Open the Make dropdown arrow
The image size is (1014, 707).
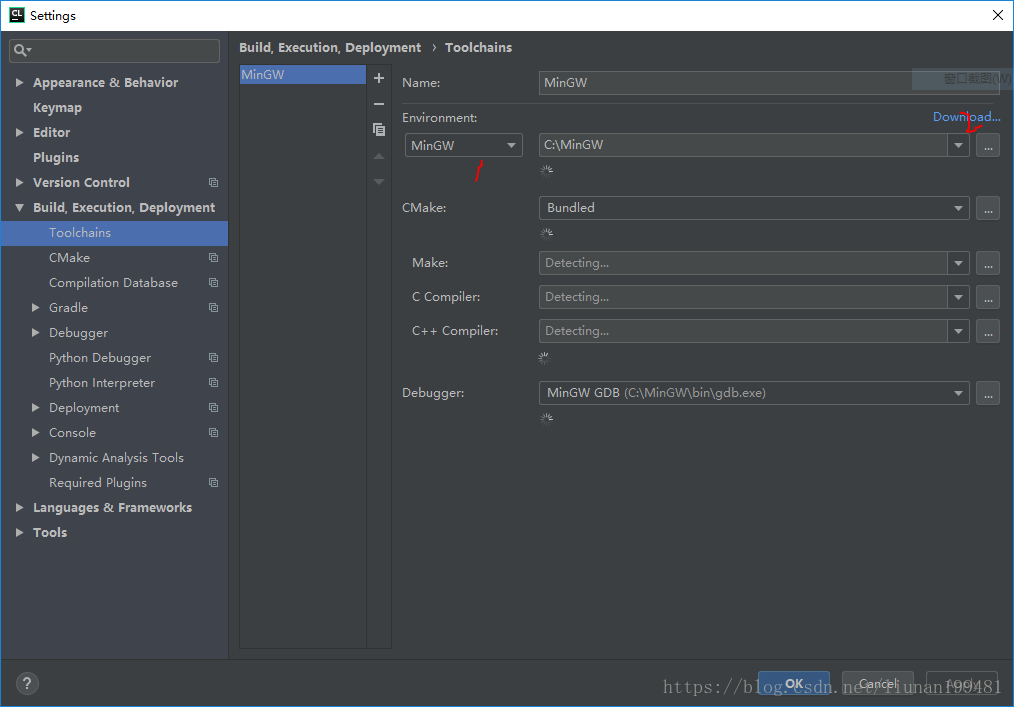click(x=958, y=263)
